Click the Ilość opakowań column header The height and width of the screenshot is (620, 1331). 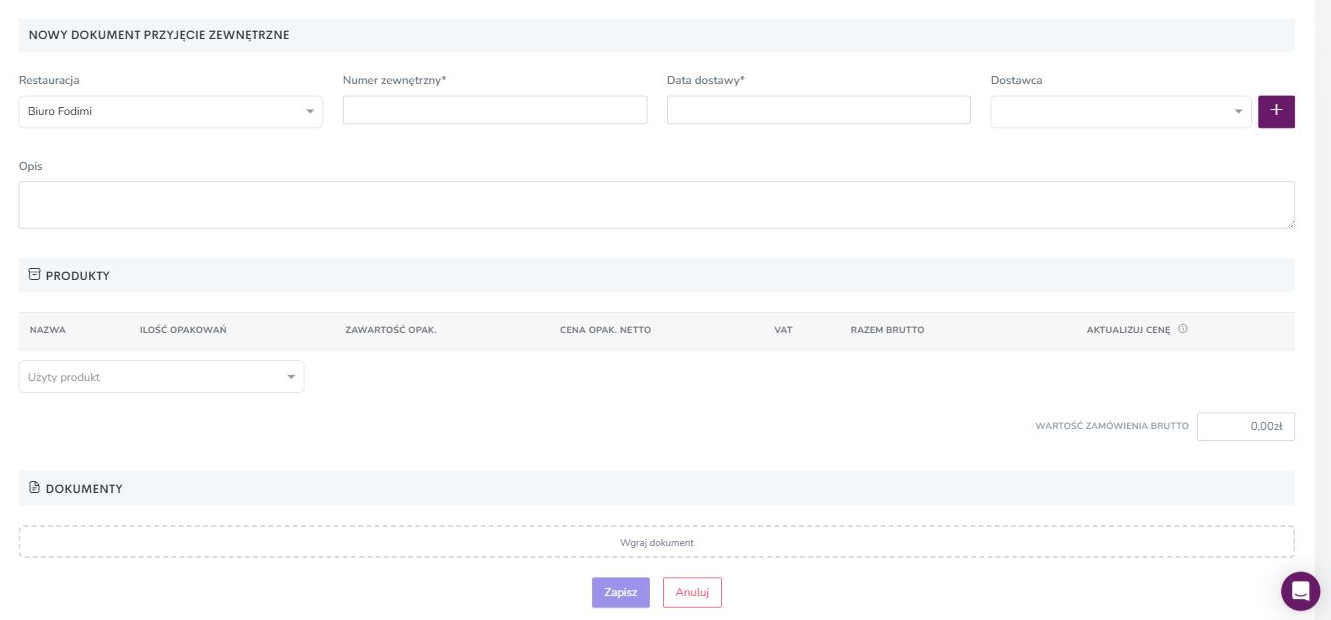point(183,330)
